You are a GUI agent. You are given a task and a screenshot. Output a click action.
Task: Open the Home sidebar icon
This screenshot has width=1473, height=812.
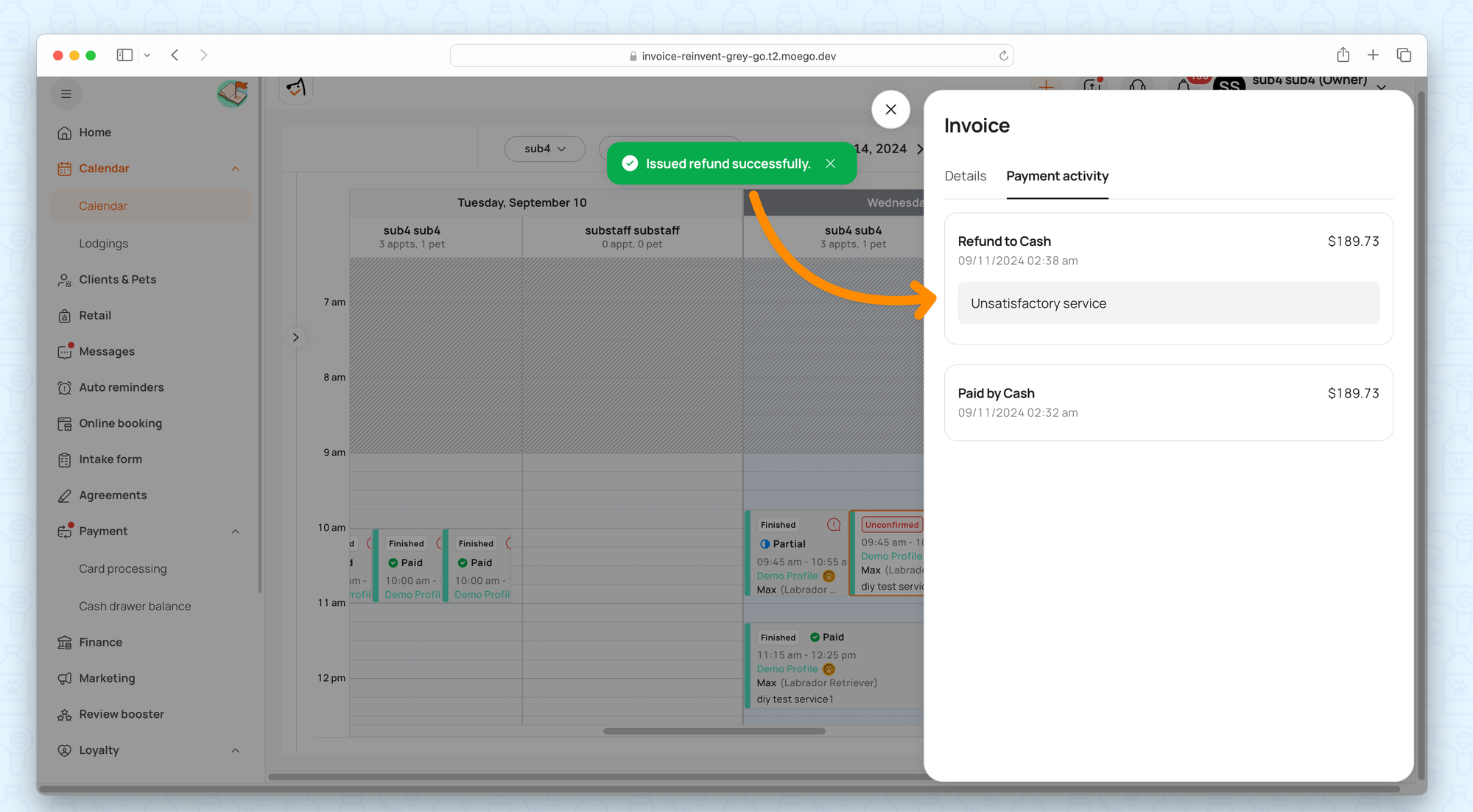[x=65, y=133]
